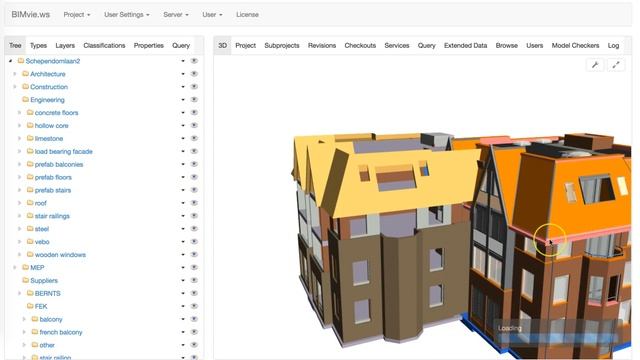The height and width of the screenshot is (360, 640).
Task: Toggle wooden windows visibility eye
Action: coord(194,255)
